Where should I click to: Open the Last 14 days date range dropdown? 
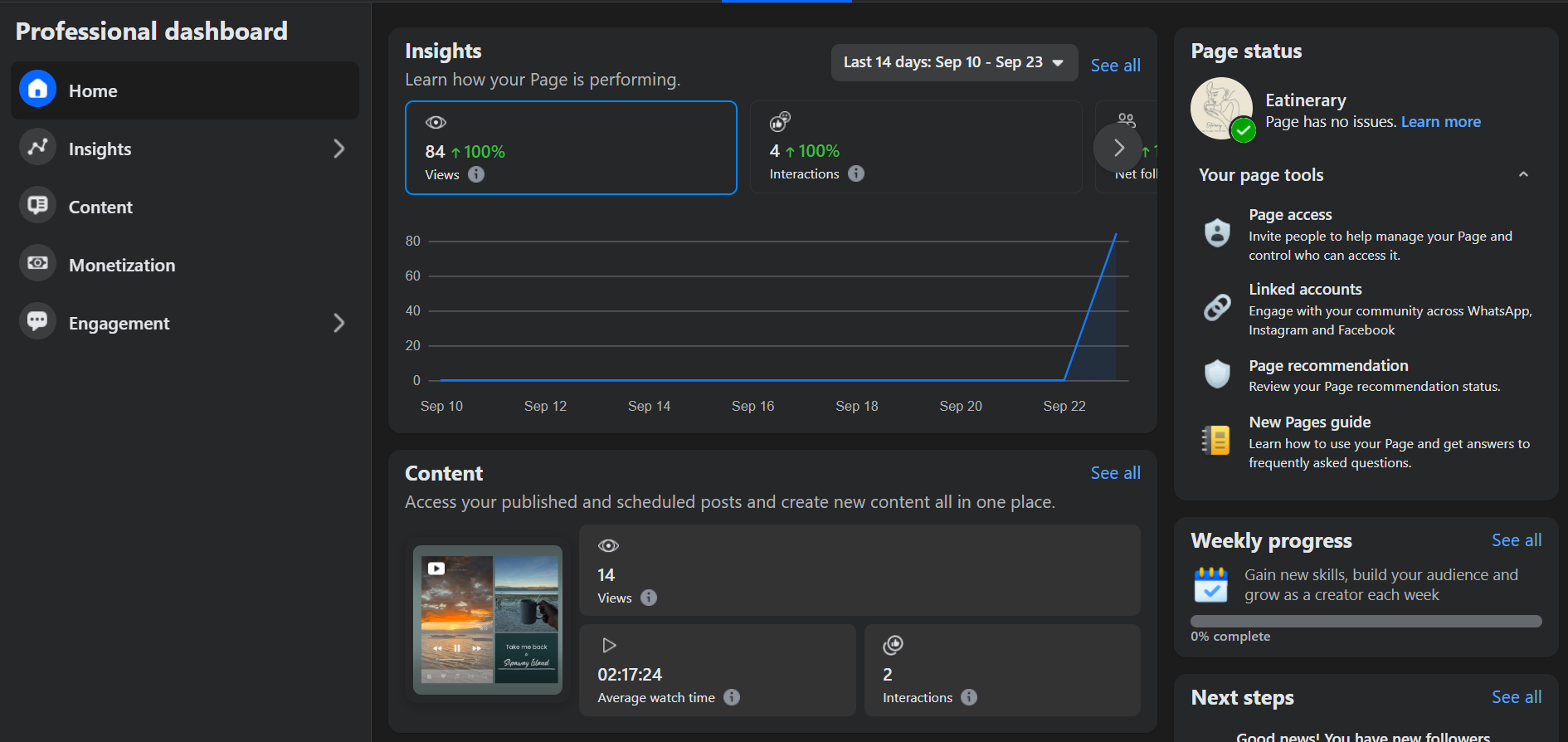(954, 63)
